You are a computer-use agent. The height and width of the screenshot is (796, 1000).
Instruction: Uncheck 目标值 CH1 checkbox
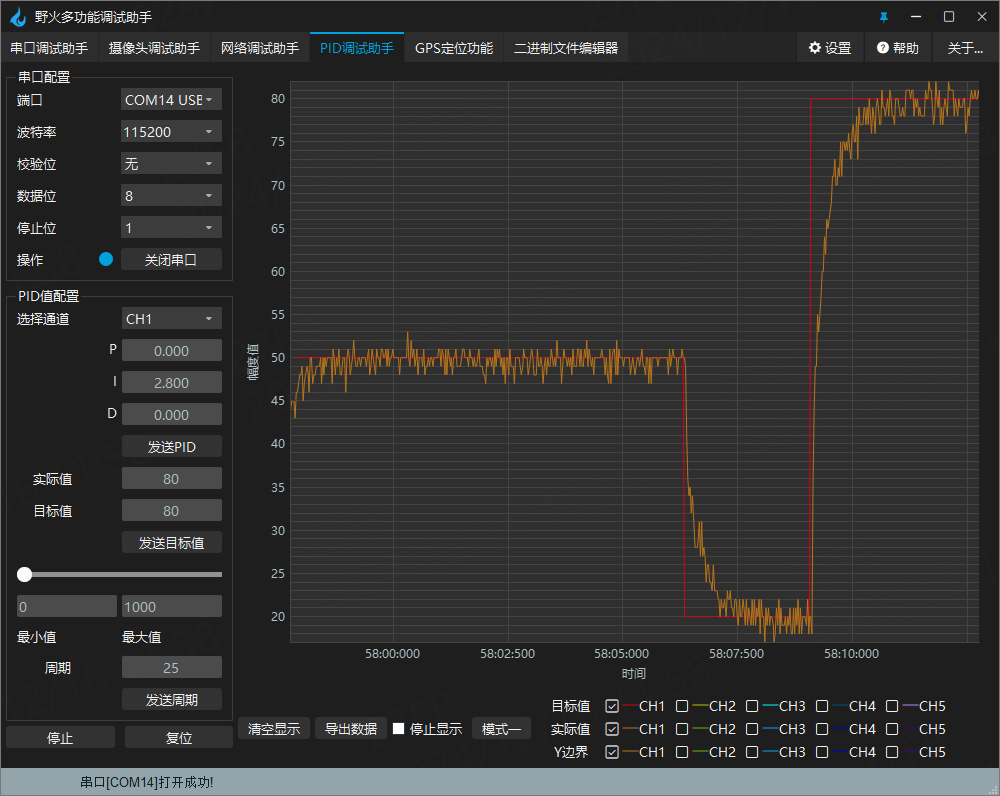[x=612, y=706]
